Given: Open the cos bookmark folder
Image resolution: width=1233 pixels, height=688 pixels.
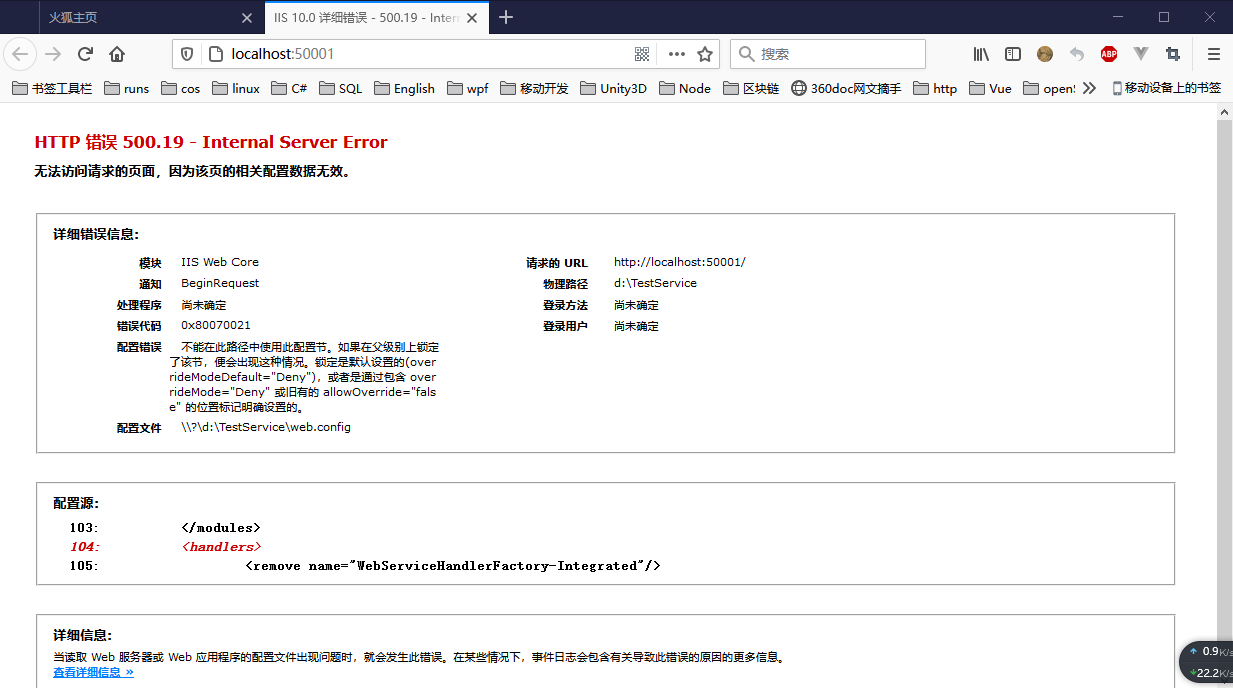Looking at the screenshot, I should (x=180, y=88).
